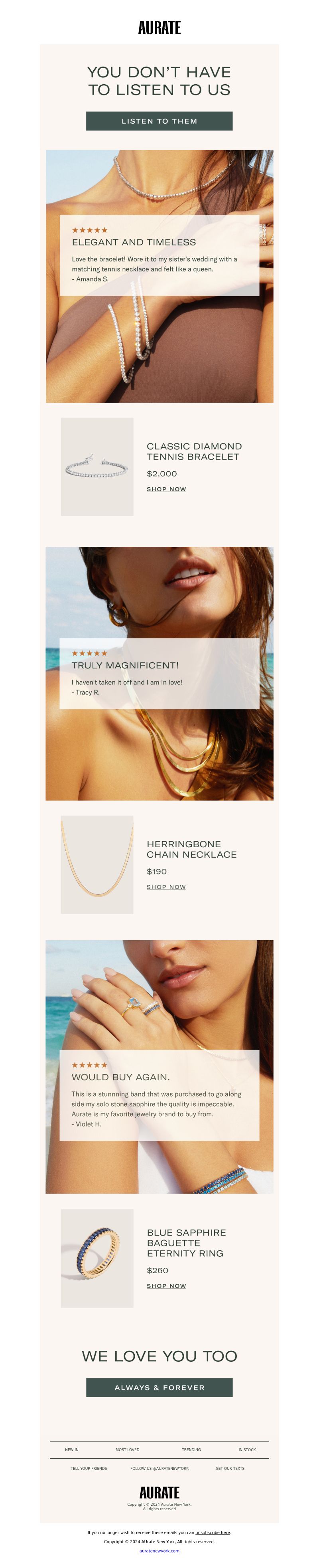Click SHOP NOW under the $190 necklace
This screenshot has width=319, height=1568.
pos(167,887)
